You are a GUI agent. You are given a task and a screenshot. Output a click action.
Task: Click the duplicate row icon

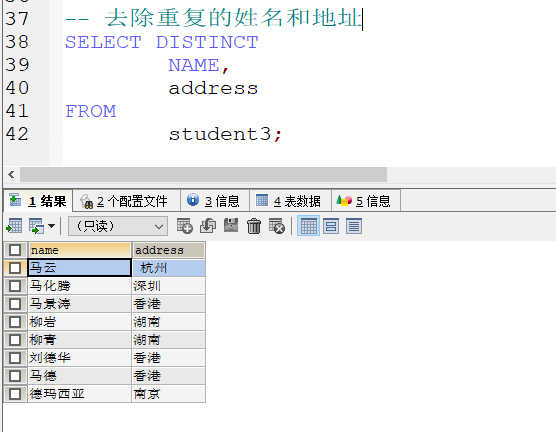pyautogui.click(x=208, y=226)
